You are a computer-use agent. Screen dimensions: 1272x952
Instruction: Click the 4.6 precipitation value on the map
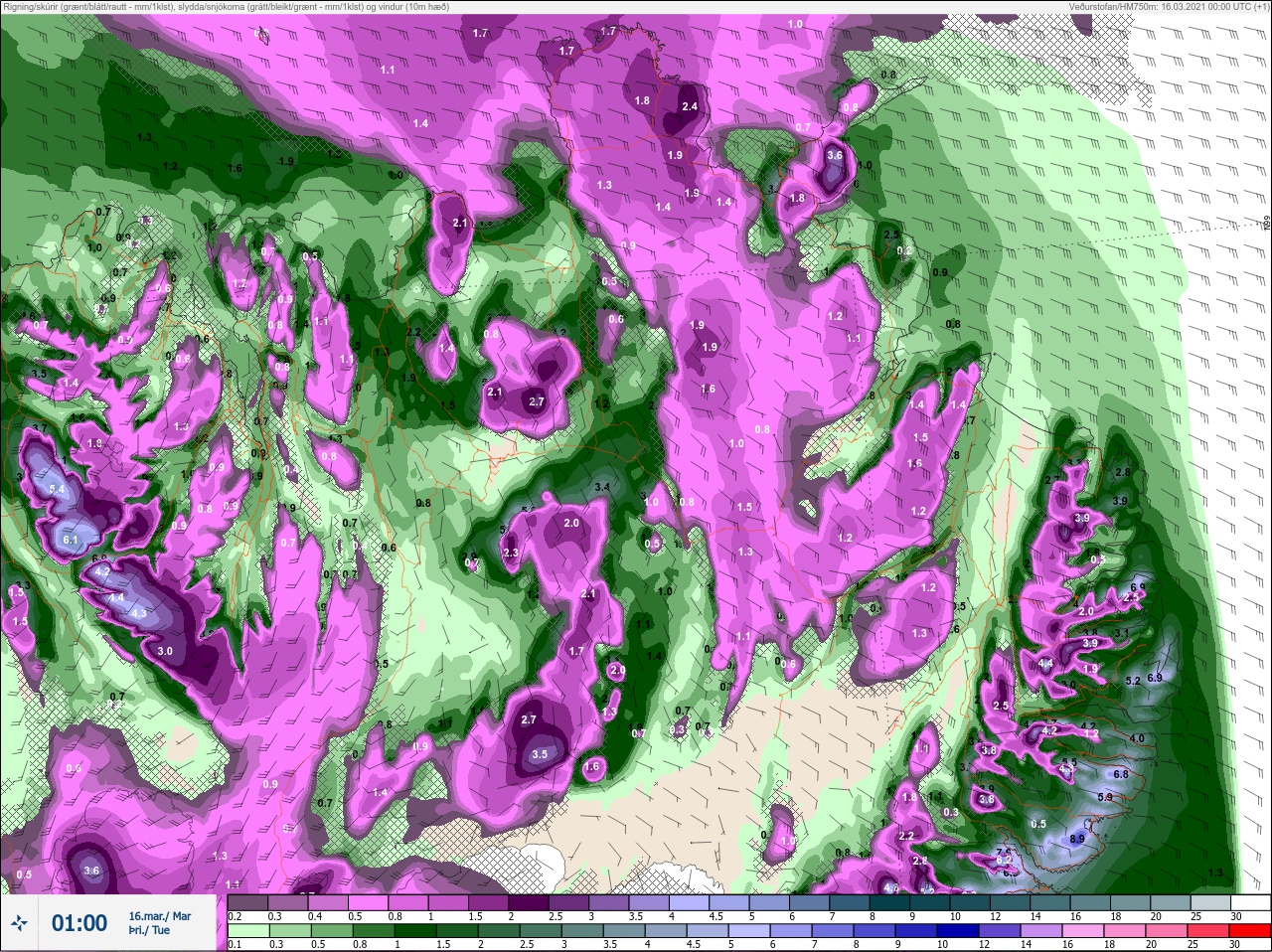click(x=891, y=888)
